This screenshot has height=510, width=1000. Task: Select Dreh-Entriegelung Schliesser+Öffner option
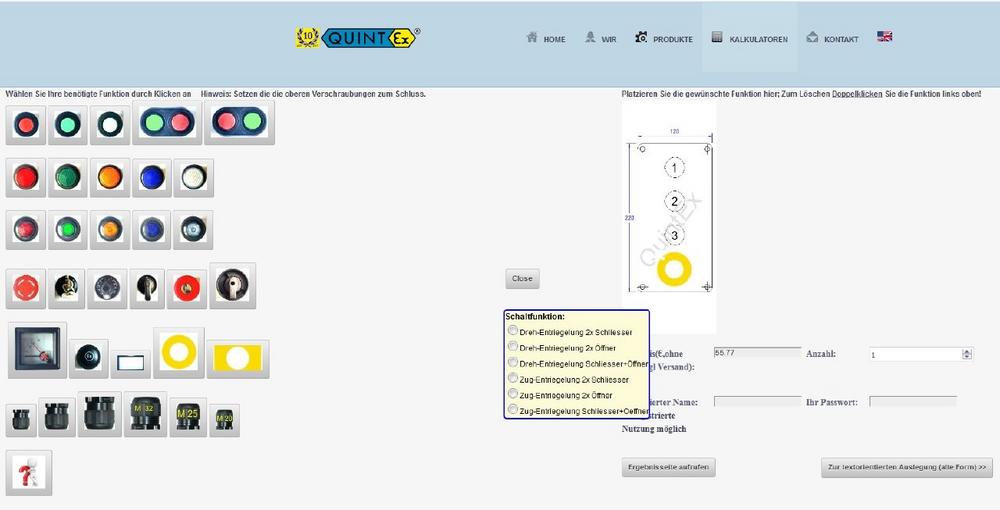[513, 362]
